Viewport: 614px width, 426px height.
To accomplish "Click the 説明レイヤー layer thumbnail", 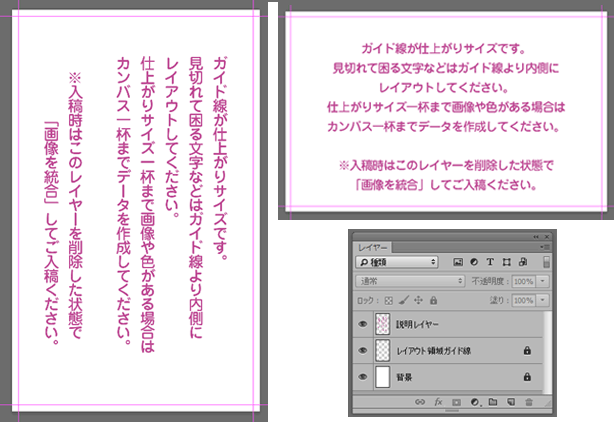I will point(381,324).
